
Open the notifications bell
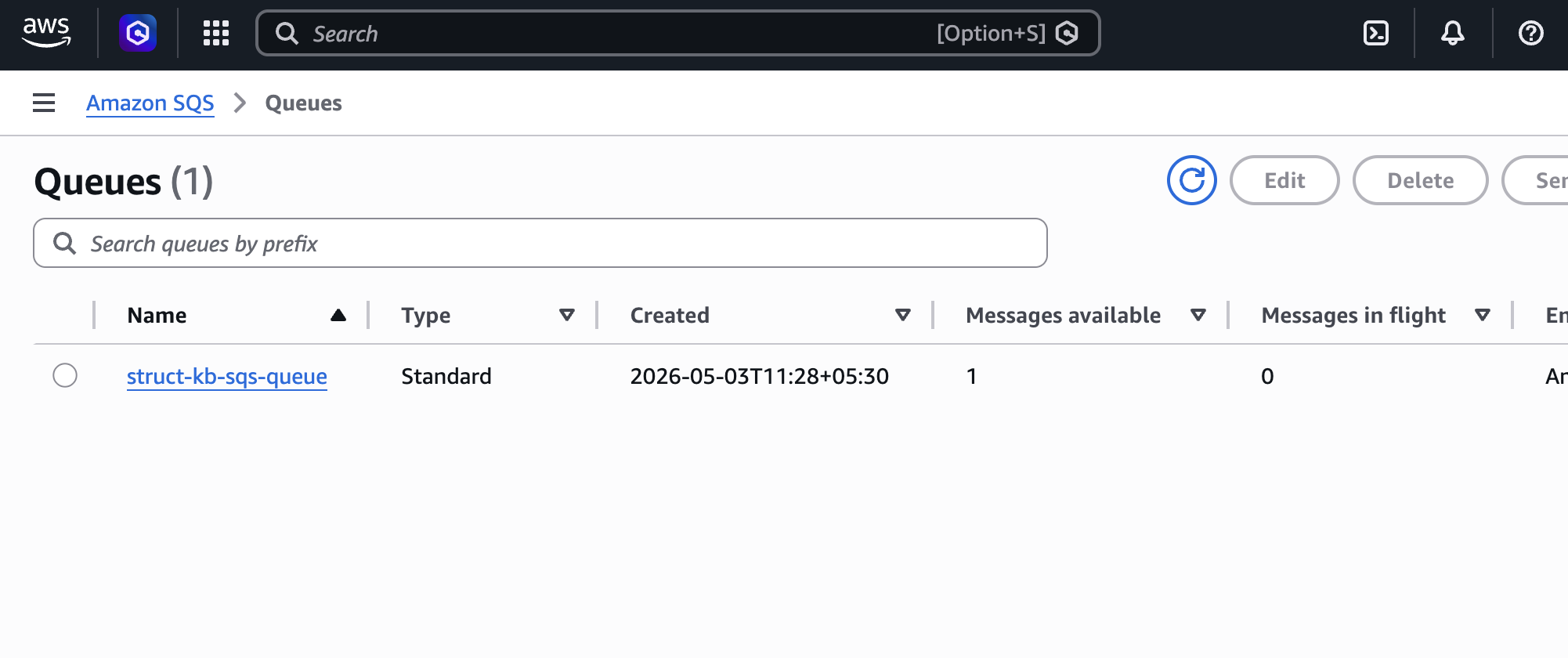pyautogui.click(x=1453, y=33)
